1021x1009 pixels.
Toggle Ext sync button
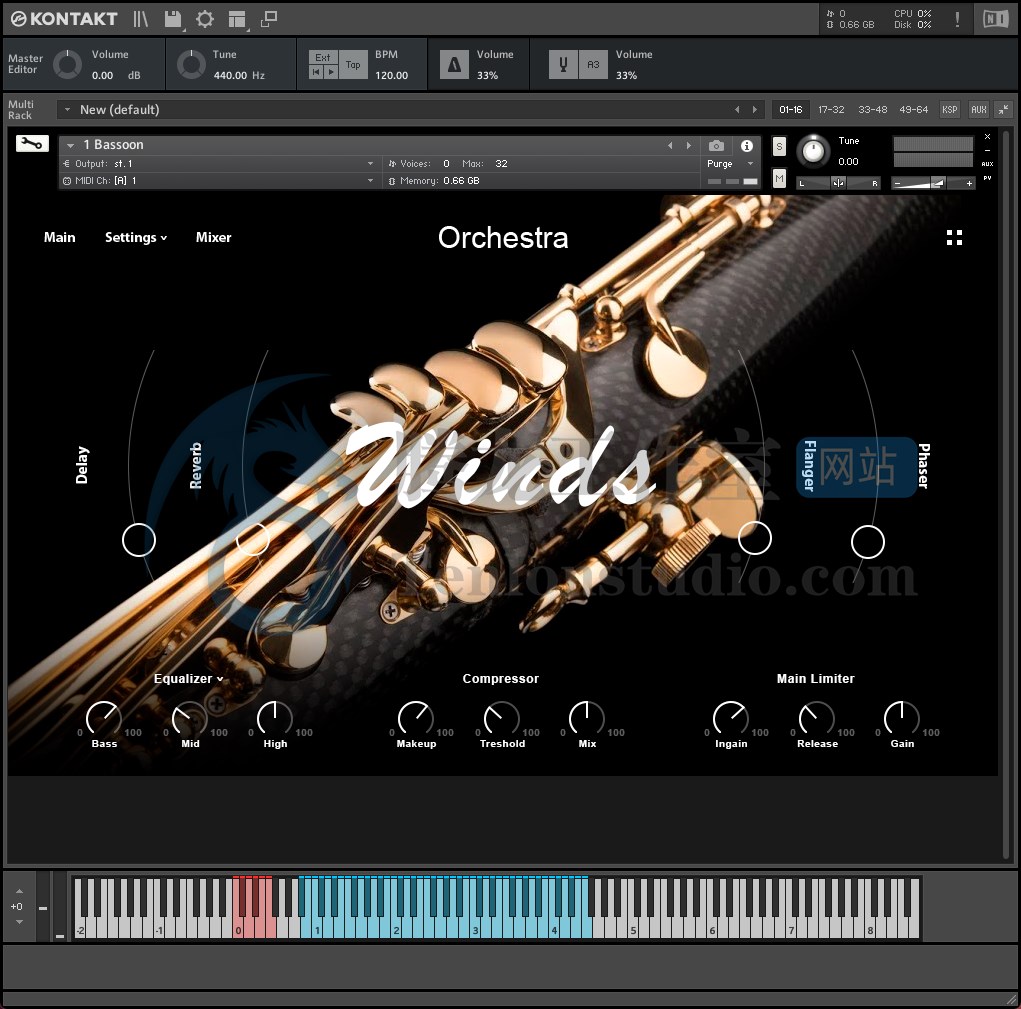(323, 57)
